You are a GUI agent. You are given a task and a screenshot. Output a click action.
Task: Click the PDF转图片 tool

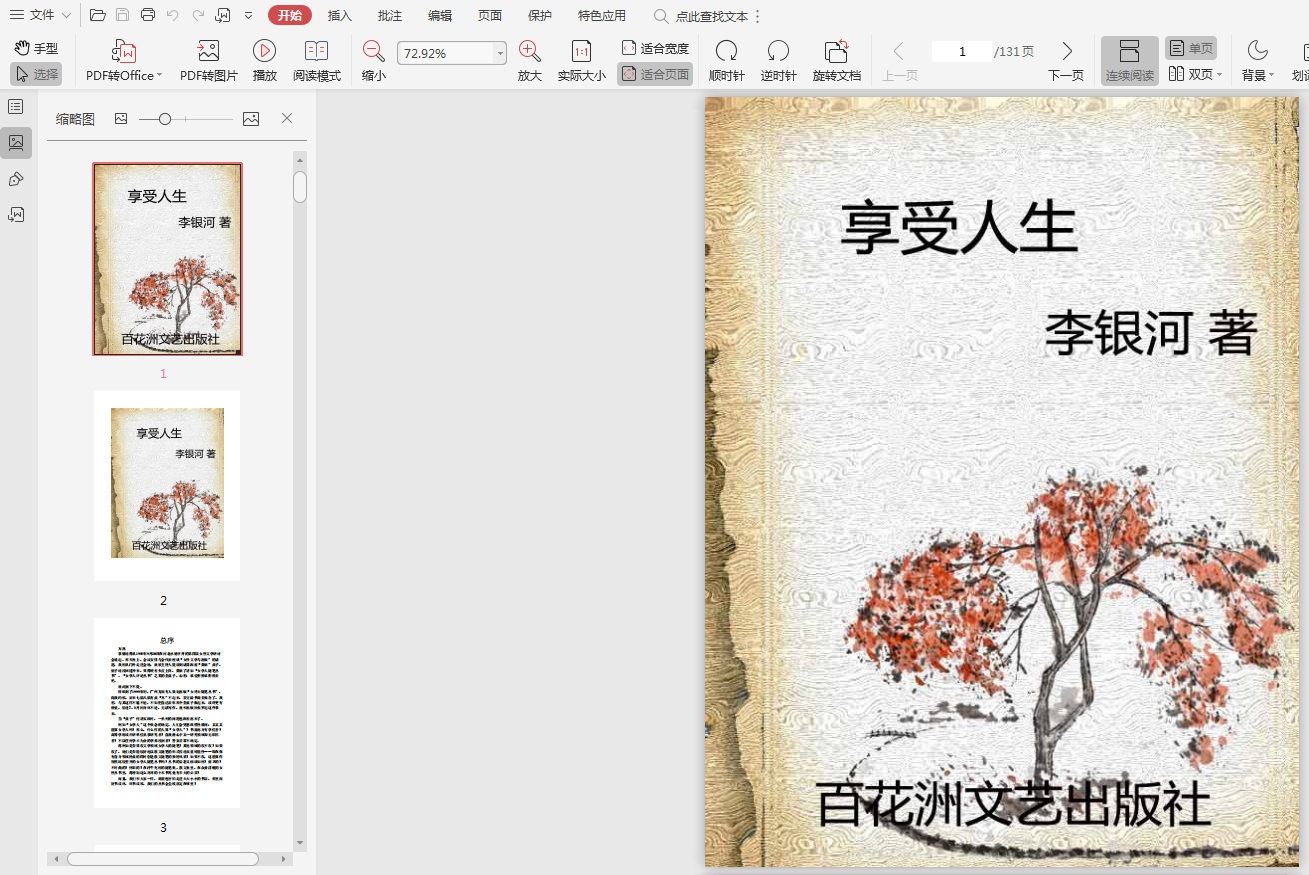(x=209, y=61)
